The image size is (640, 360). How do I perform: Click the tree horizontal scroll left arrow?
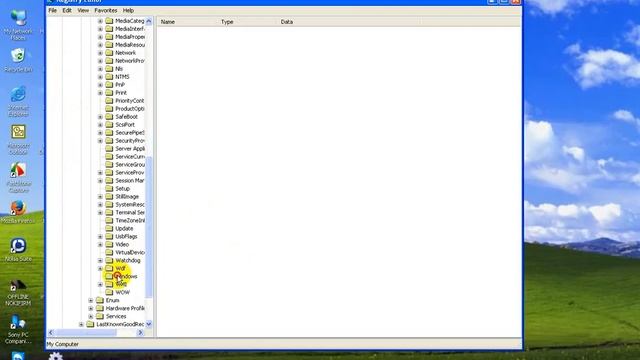pyautogui.click(x=51, y=333)
